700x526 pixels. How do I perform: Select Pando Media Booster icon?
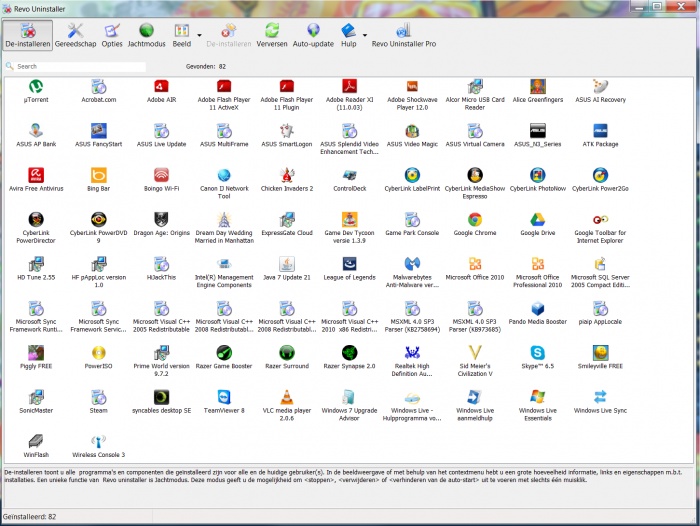pos(538,308)
